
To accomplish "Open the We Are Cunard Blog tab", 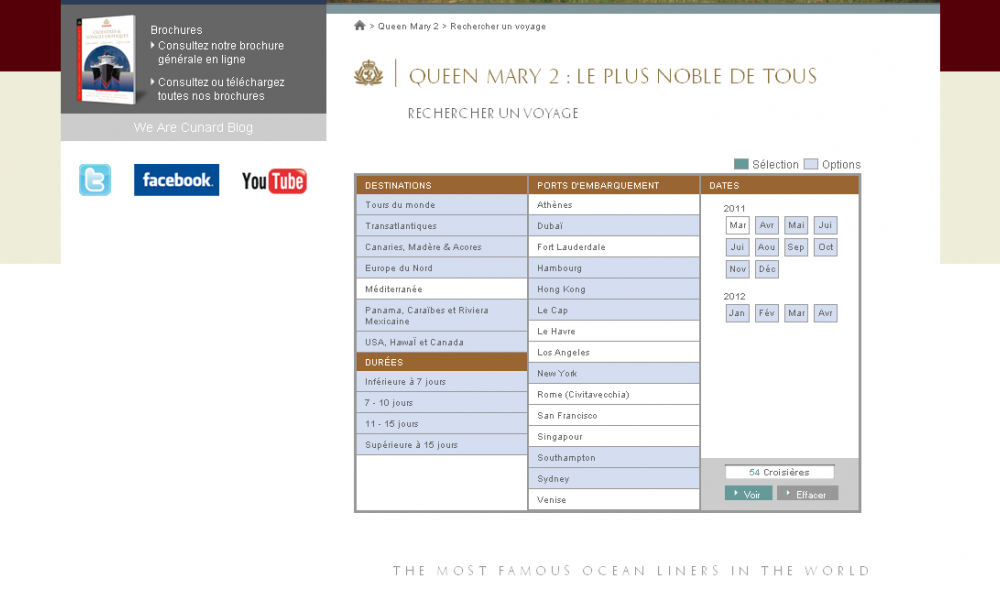I will [193, 128].
